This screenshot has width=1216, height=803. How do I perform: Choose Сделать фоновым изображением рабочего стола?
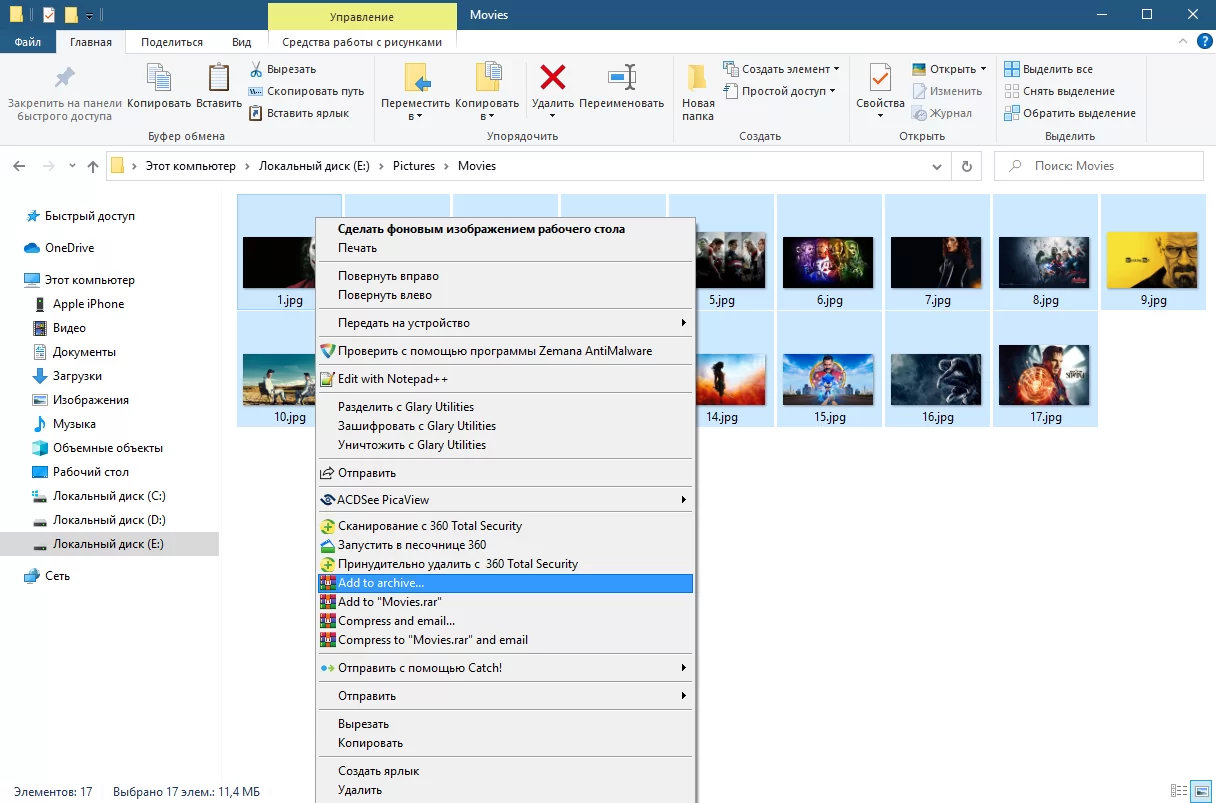(504, 229)
